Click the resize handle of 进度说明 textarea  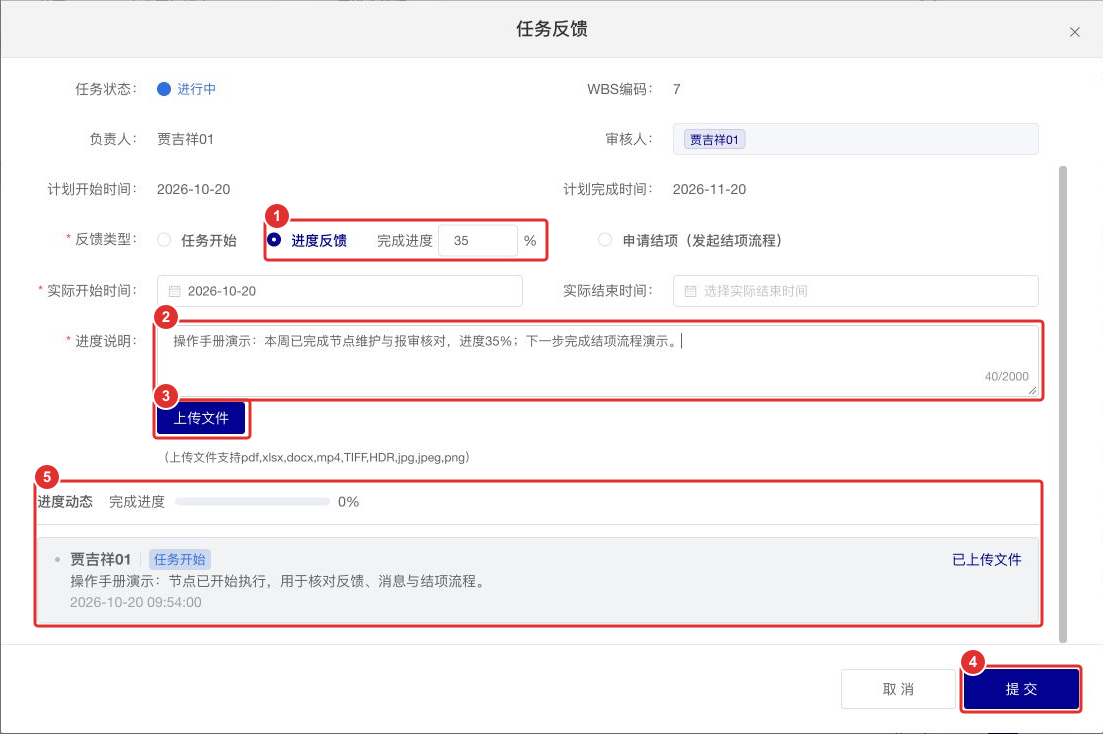1032,390
